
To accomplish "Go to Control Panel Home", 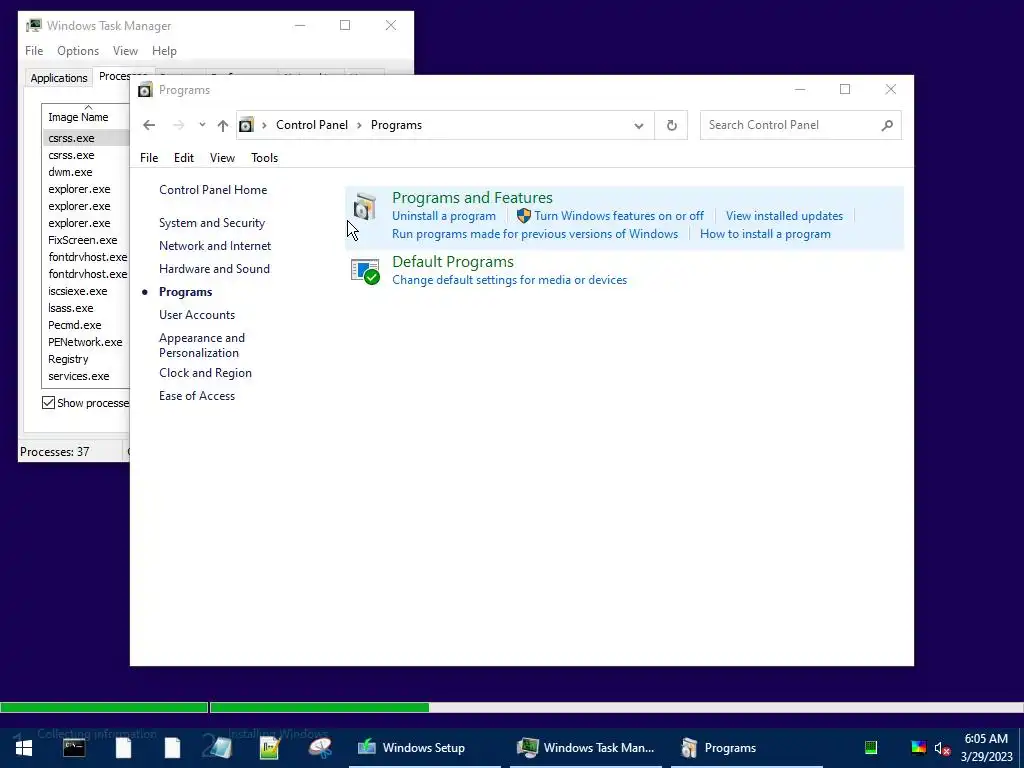I will click(213, 189).
